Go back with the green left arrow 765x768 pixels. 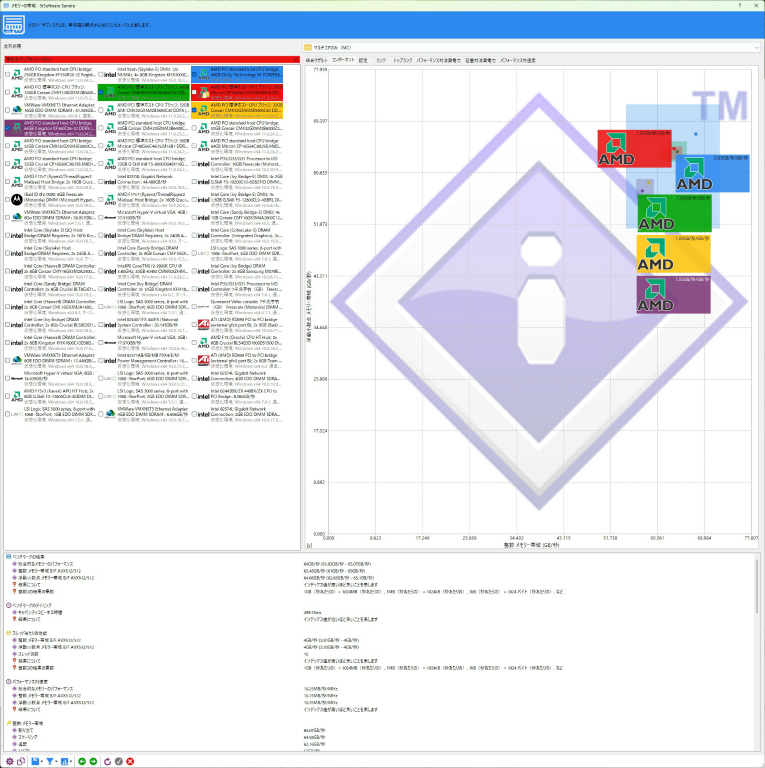click(82, 761)
